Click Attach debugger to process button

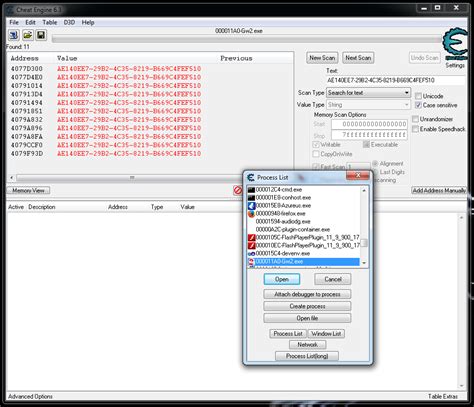pos(307,294)
